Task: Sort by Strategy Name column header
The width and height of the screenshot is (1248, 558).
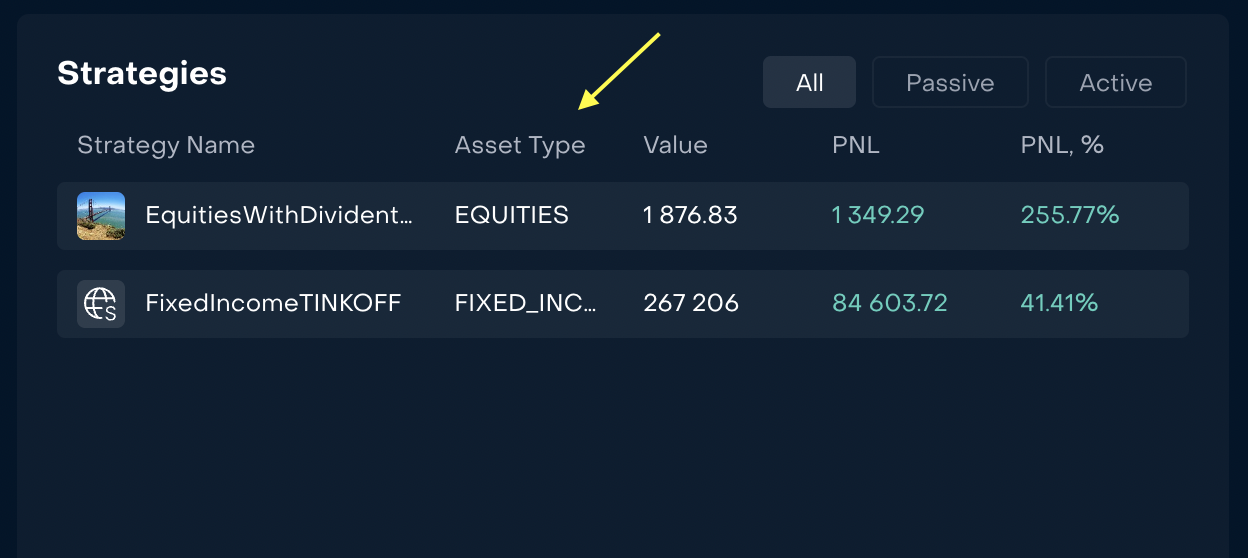Action: [166, 145]
